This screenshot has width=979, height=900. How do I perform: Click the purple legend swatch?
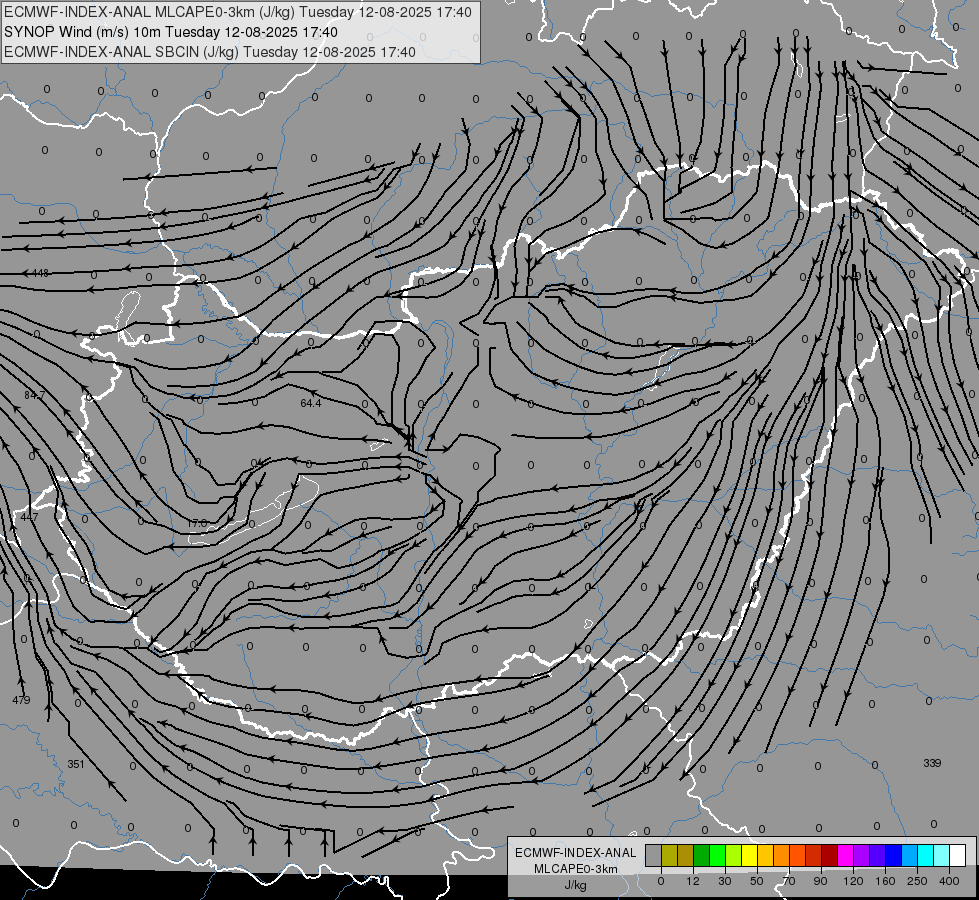(862, 855)
